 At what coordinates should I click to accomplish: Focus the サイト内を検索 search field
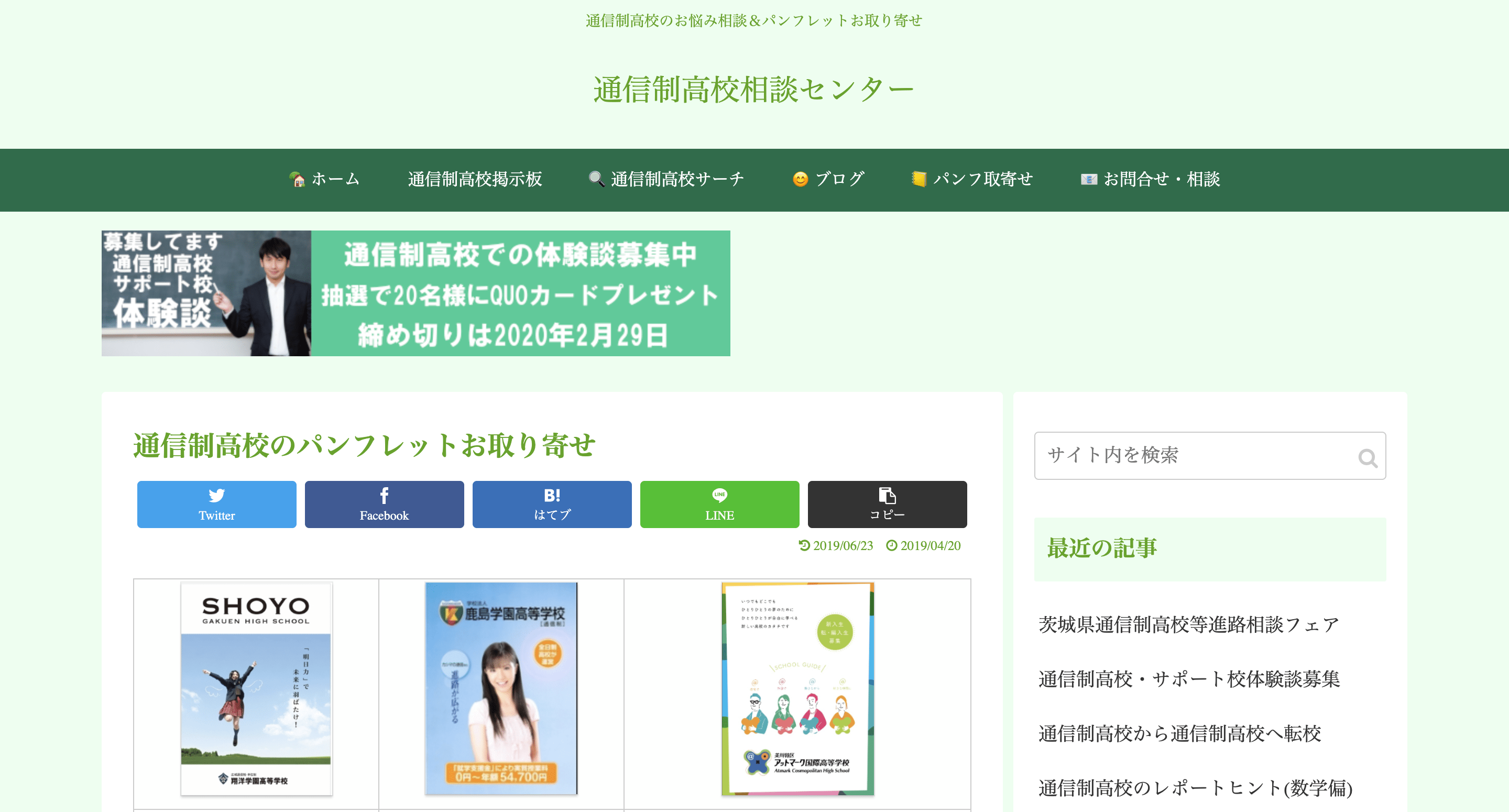pos(1195,455)
